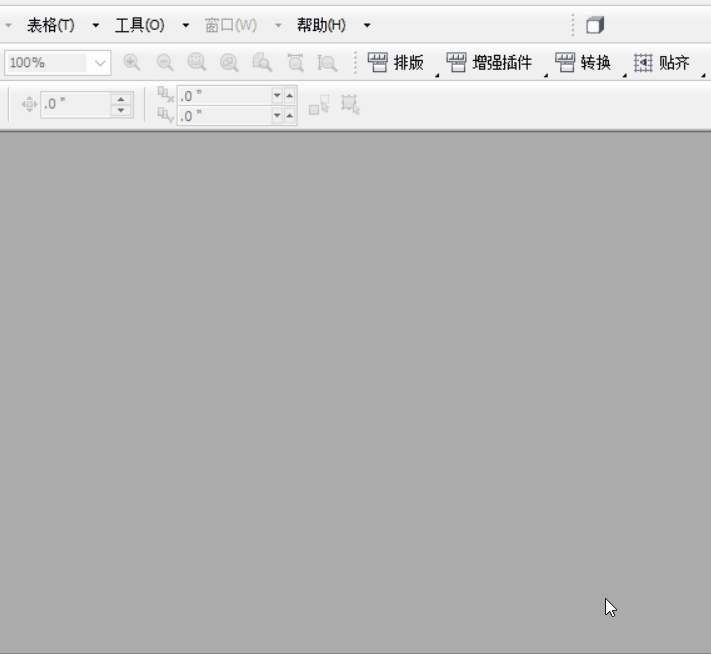The width and height of the screenshot is (711, 654).
Task: Click the zoom in magnifier icon
Action: point(131,63)
